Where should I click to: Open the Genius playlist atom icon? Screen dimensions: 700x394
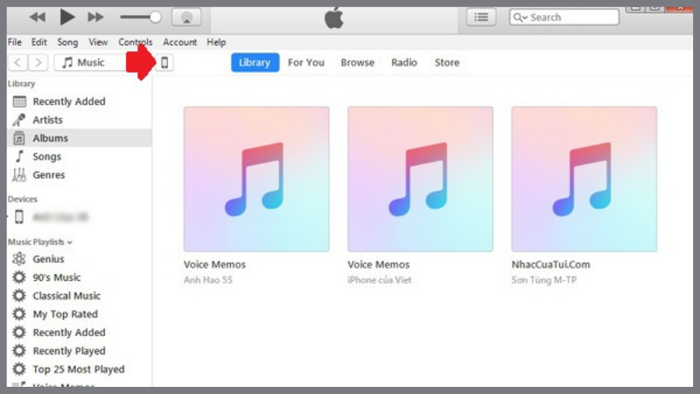(19, 259)
